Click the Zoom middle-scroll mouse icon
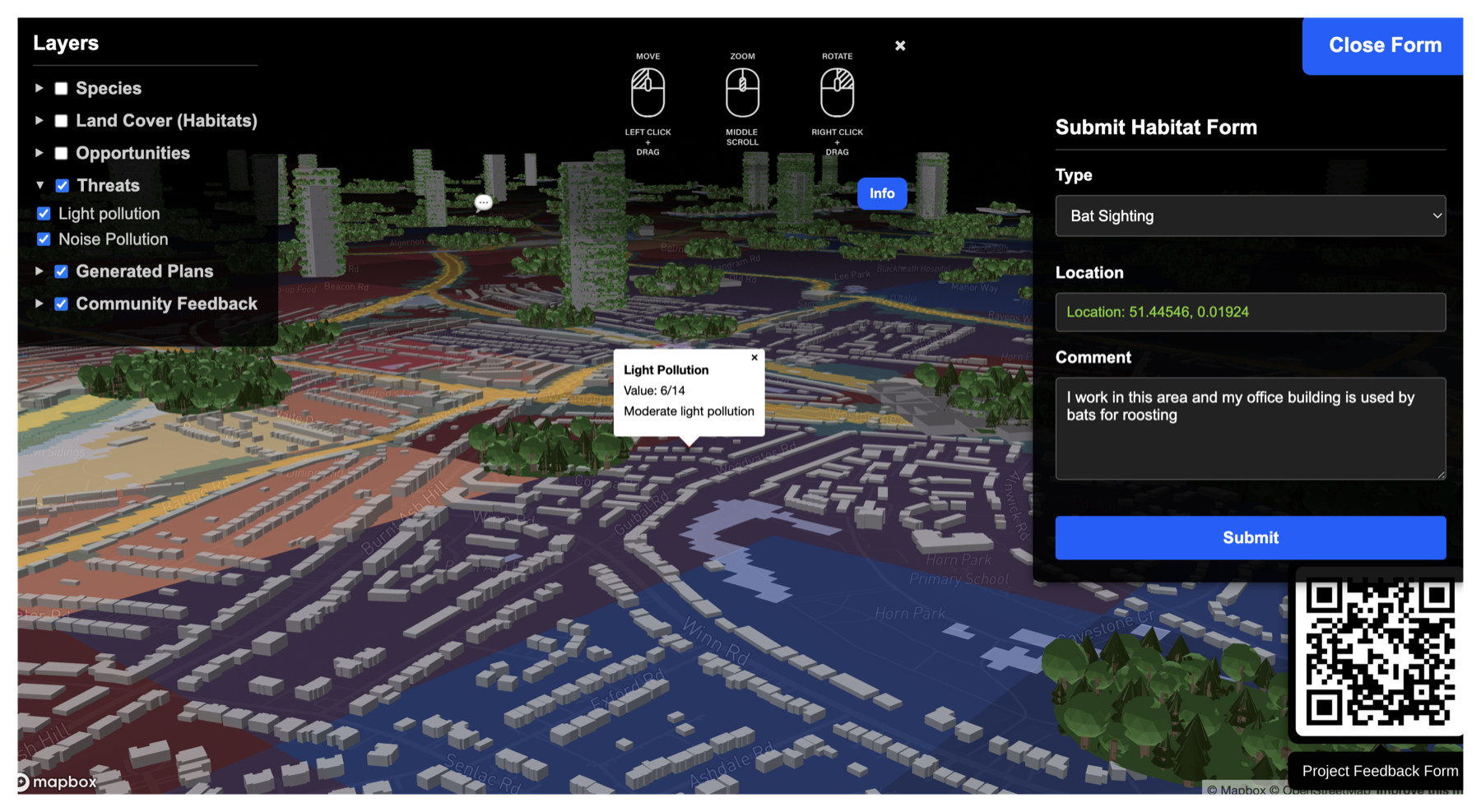 pyautogui.click(x=742, y=92)
